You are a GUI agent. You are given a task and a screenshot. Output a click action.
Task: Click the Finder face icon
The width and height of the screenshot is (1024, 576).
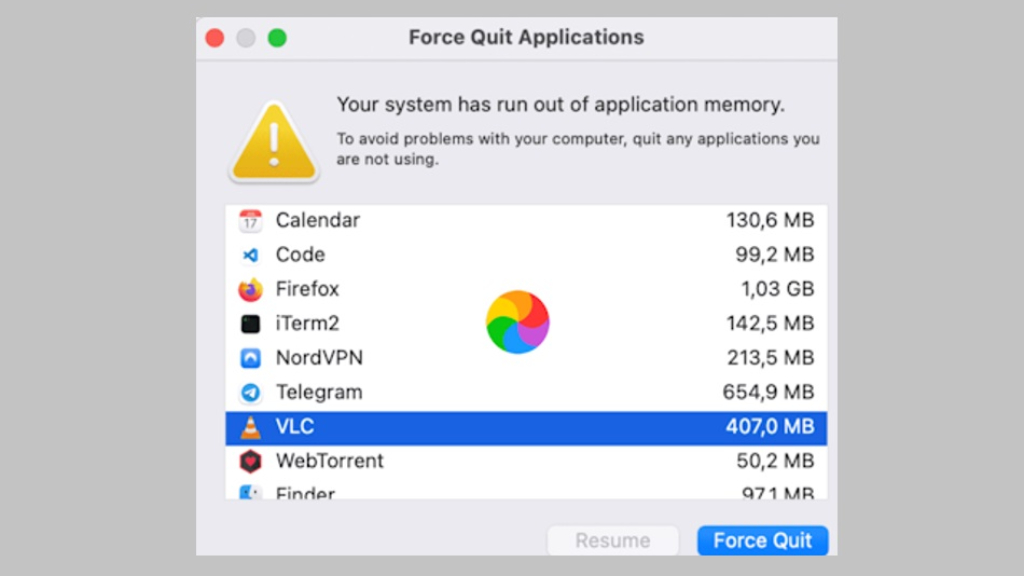tap(249, 492)
